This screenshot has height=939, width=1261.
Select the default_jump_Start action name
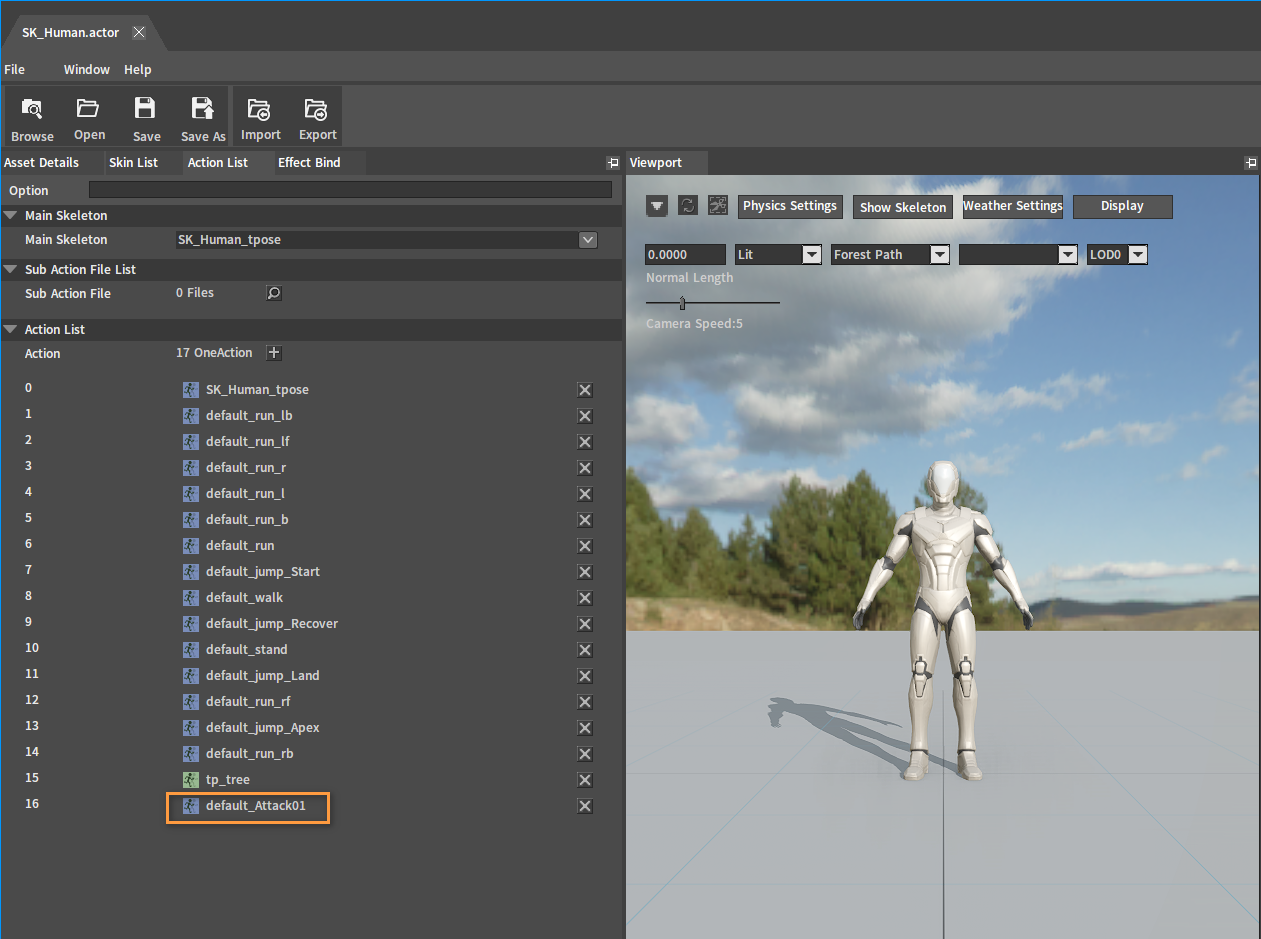263,572
